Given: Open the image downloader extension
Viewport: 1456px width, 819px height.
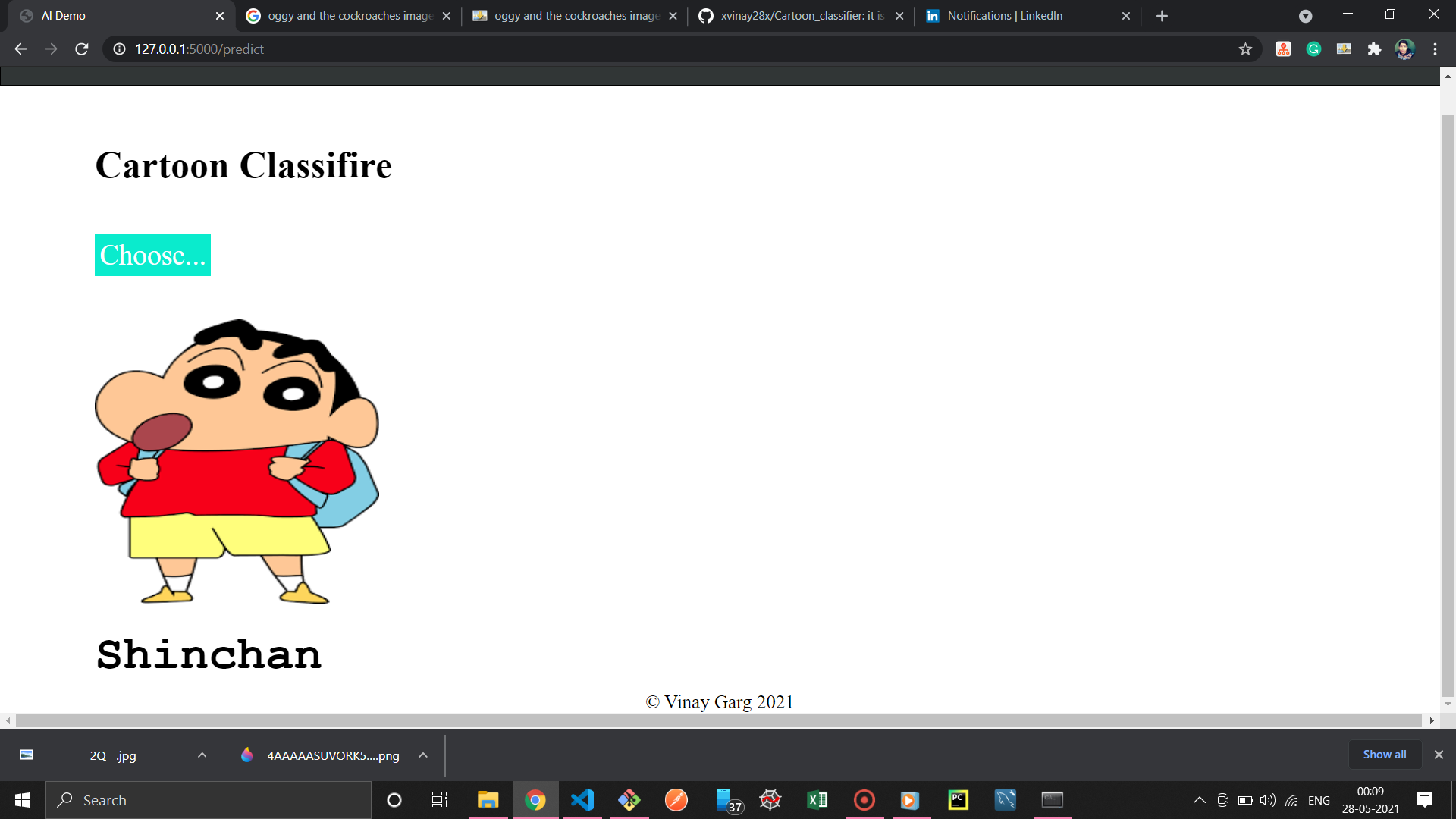Looking at the screenshot, I should tap(1343, 49).
